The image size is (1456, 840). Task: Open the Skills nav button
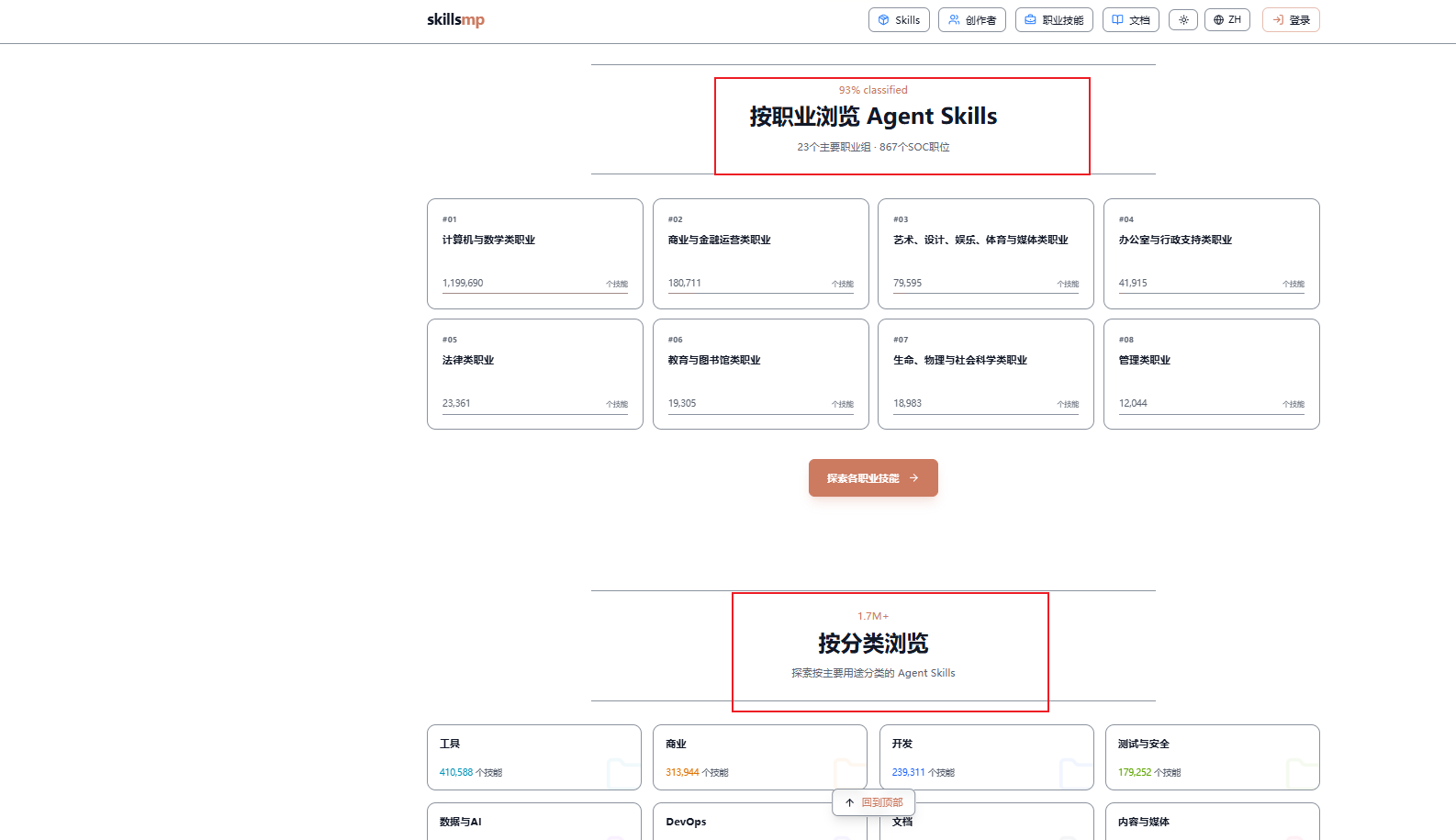point(900,19)
